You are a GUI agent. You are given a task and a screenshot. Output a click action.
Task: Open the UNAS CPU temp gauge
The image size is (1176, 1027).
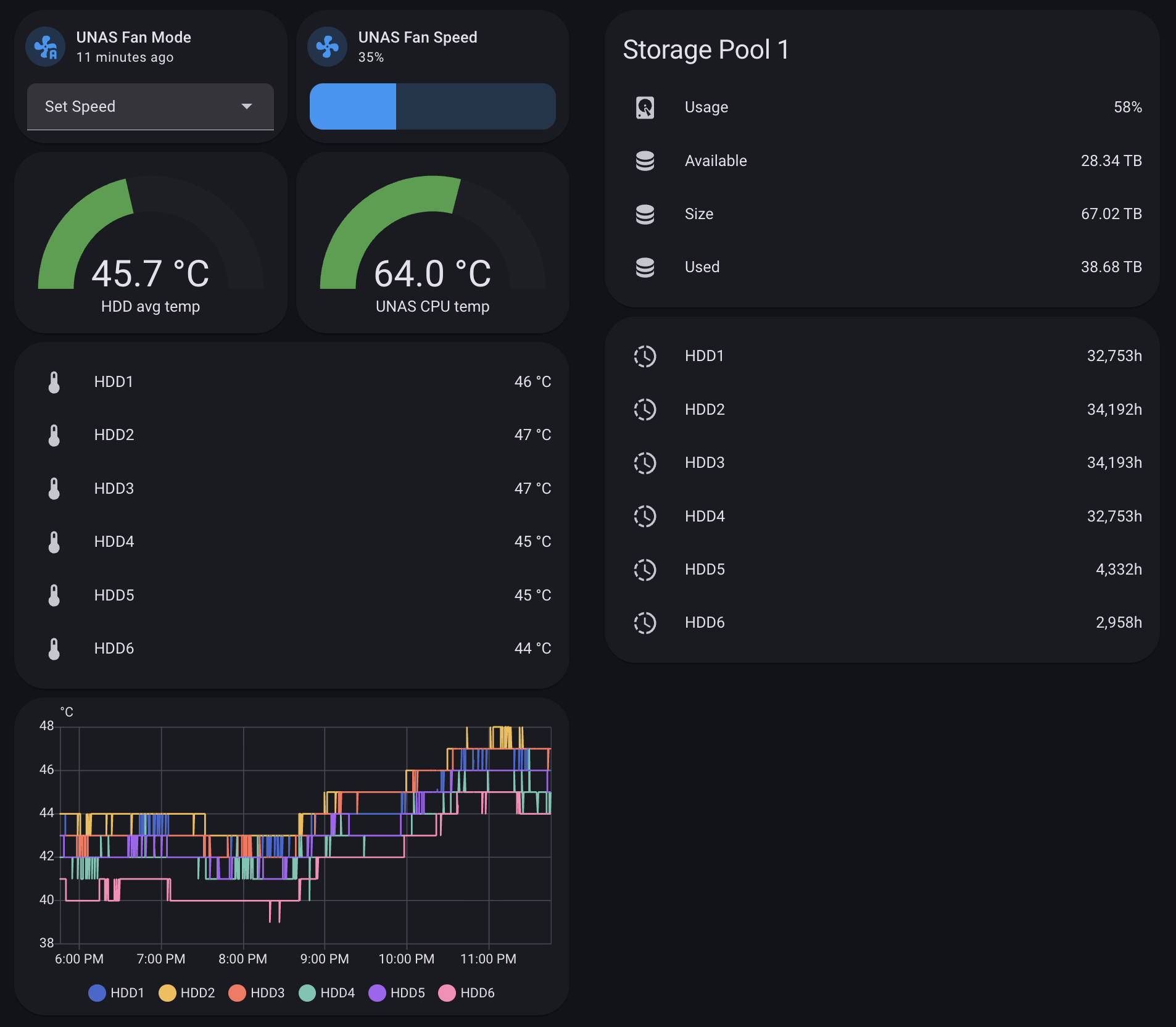pyautogui.click(x=433, y=244)
